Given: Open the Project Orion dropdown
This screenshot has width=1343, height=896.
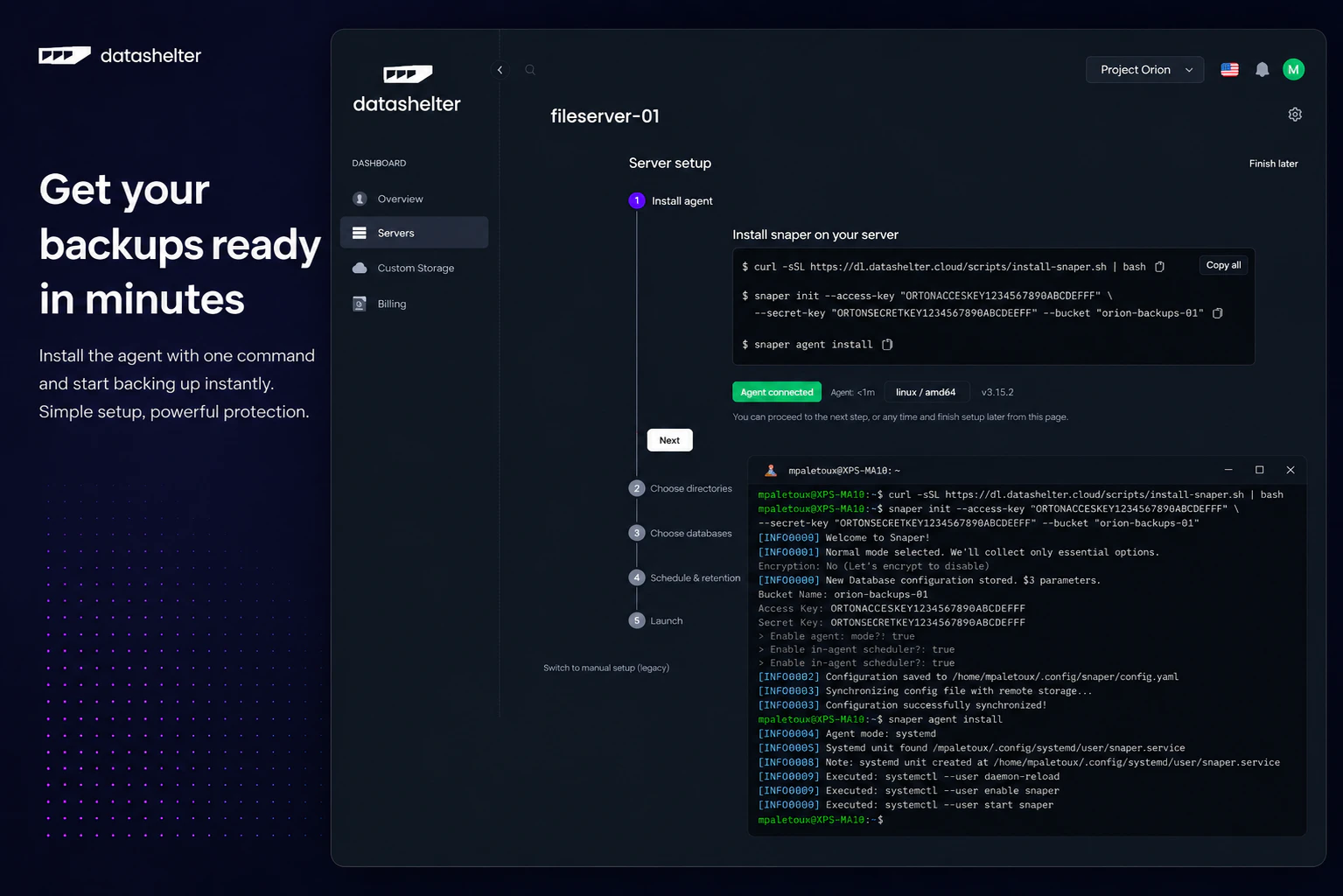Looking at the screenshot, I should 1144,70.
